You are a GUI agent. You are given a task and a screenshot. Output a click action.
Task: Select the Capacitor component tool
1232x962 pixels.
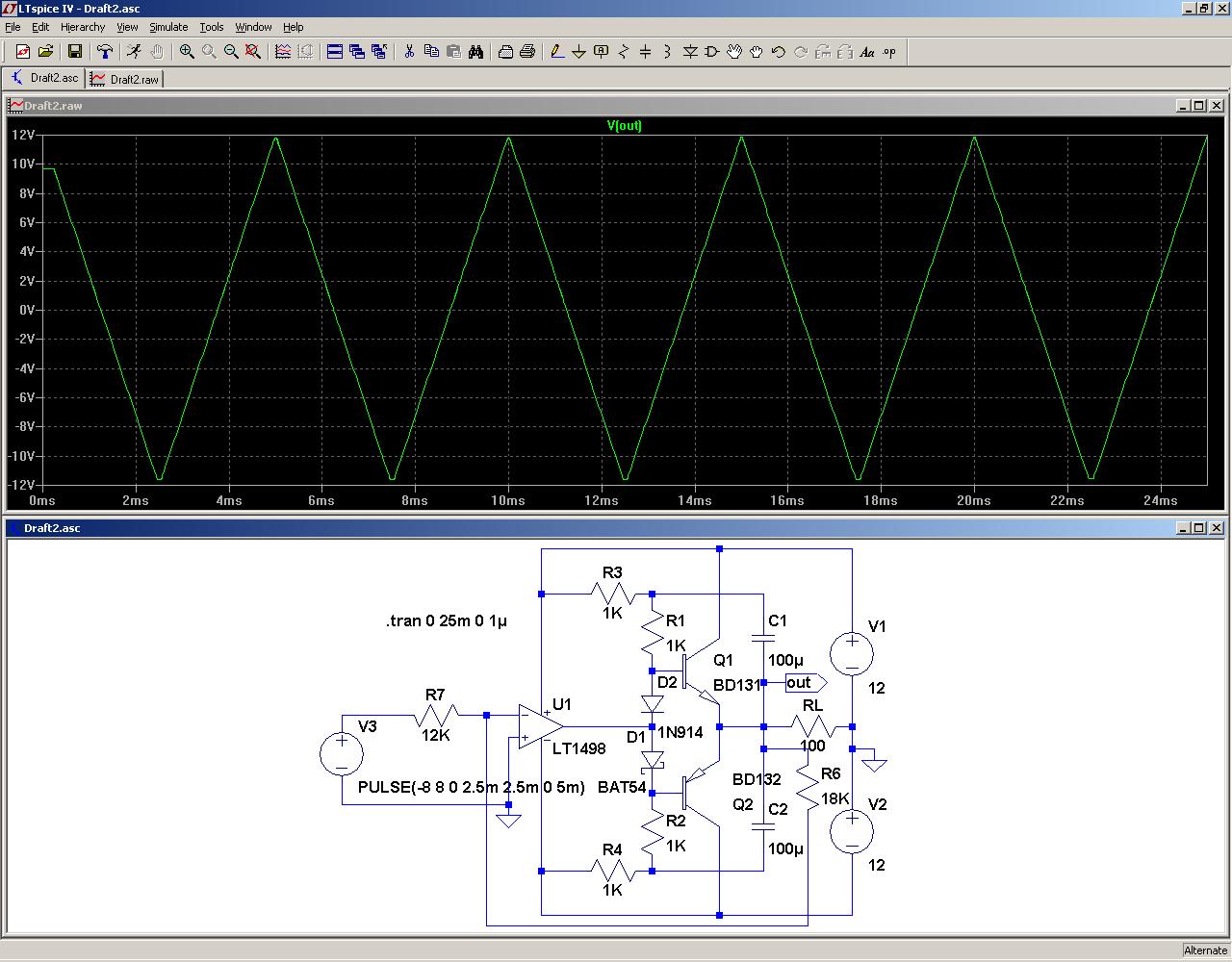(645, 52)
